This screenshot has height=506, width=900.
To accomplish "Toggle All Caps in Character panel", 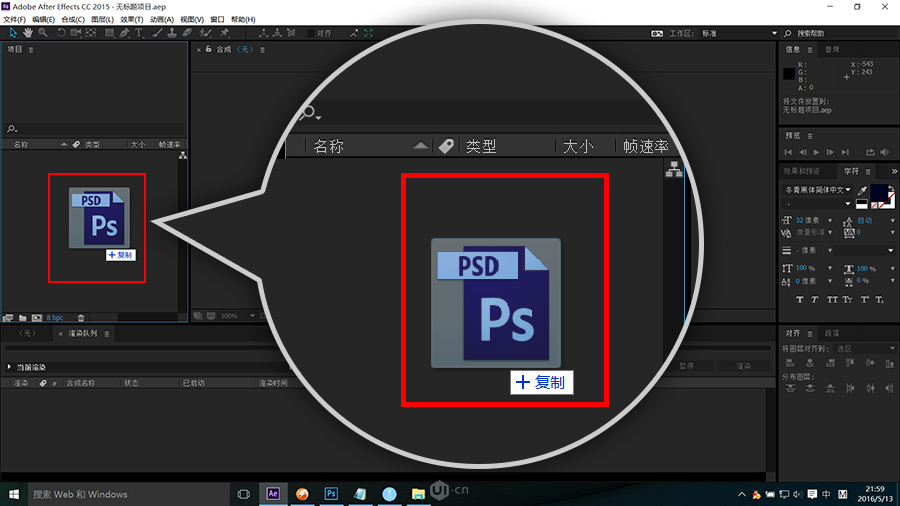I will click(x=832, y=299).
